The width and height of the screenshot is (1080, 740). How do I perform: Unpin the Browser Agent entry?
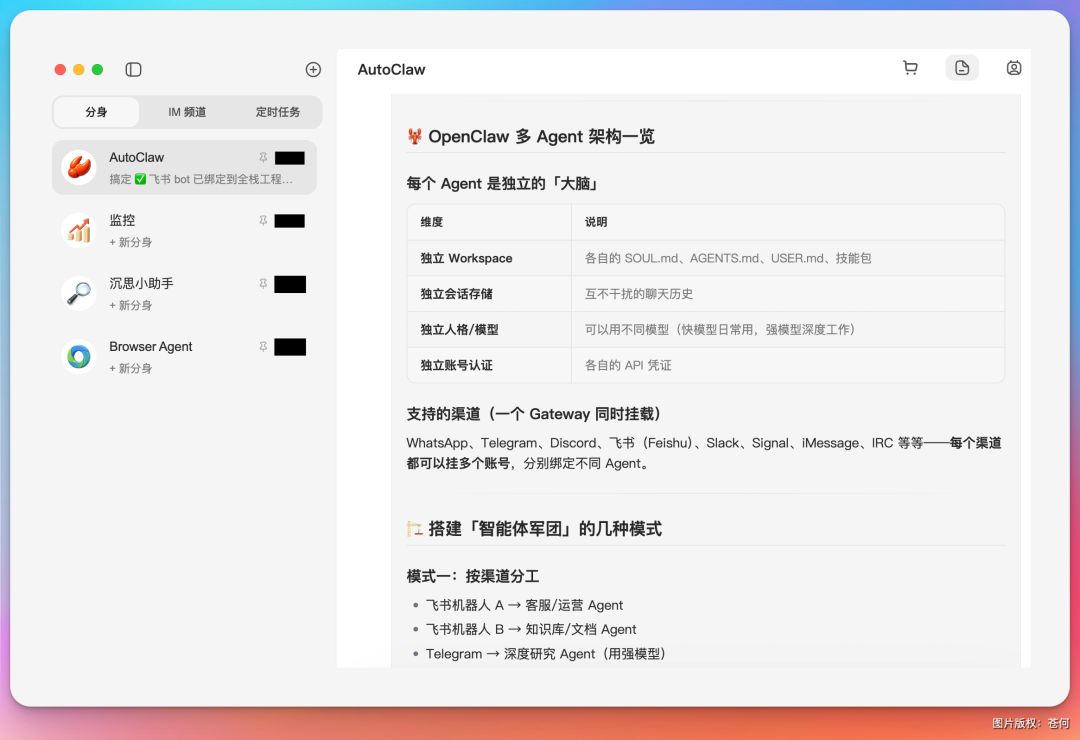(x=262, y=347)
